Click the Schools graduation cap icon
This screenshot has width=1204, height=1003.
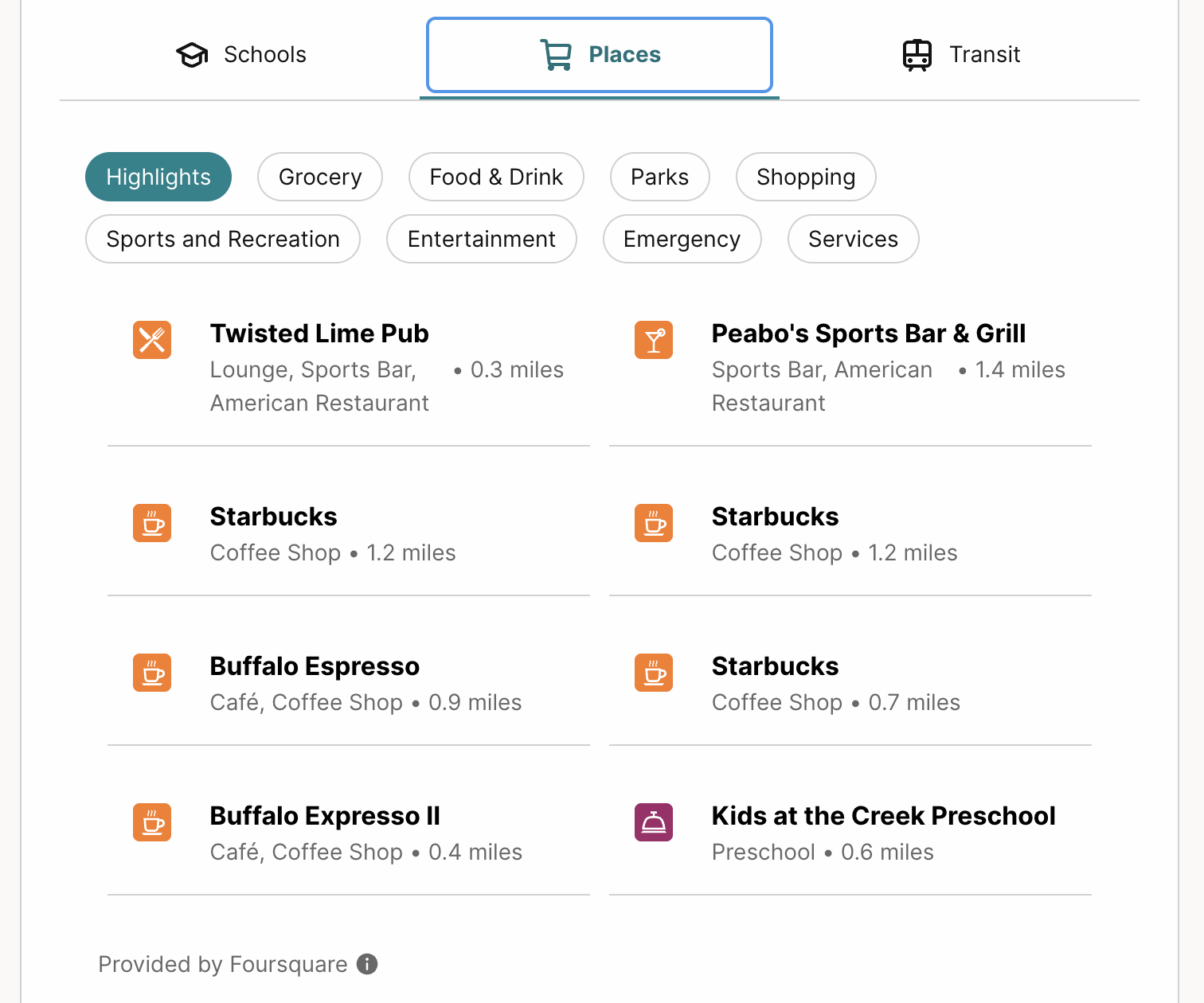pos(192,55)
